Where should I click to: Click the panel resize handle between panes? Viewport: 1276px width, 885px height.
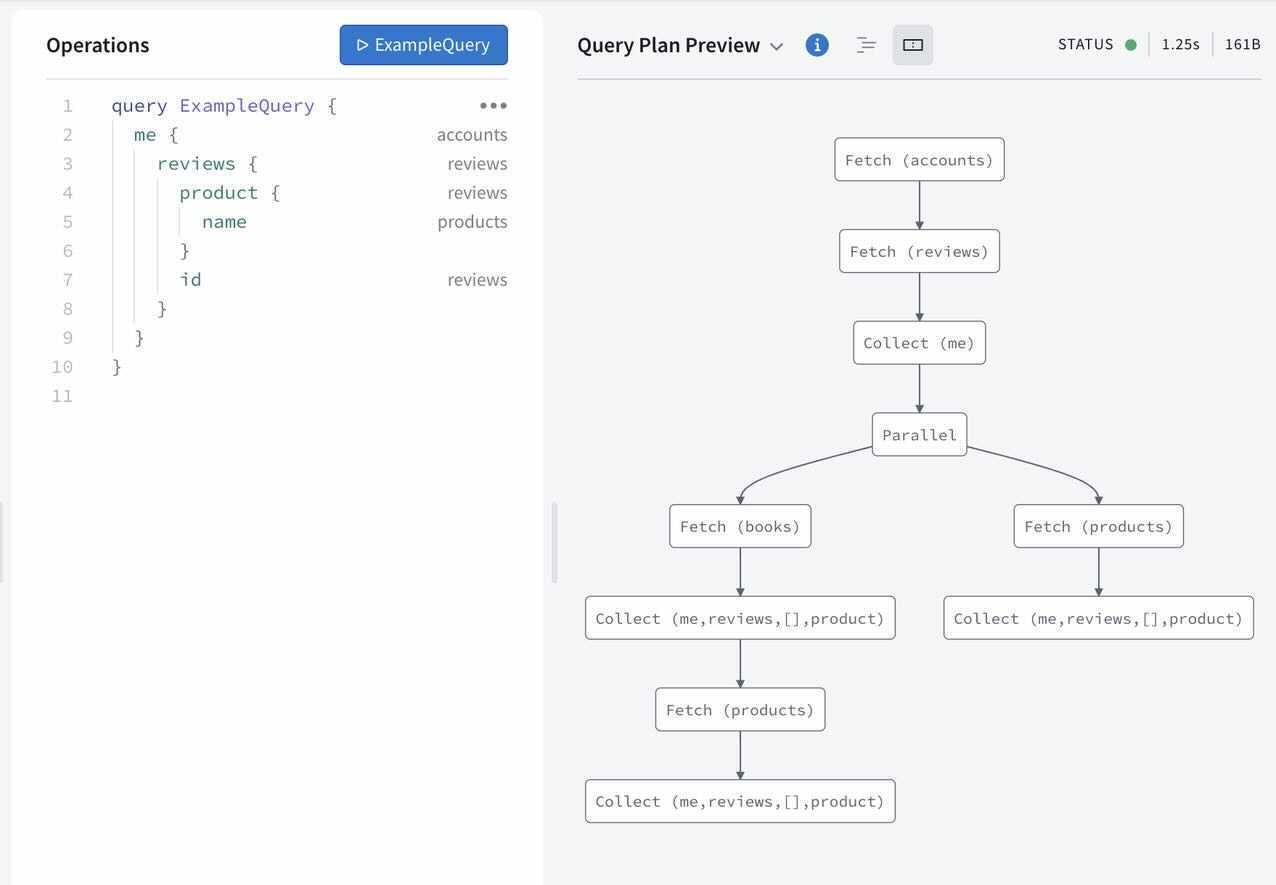(x=554, y=543)
